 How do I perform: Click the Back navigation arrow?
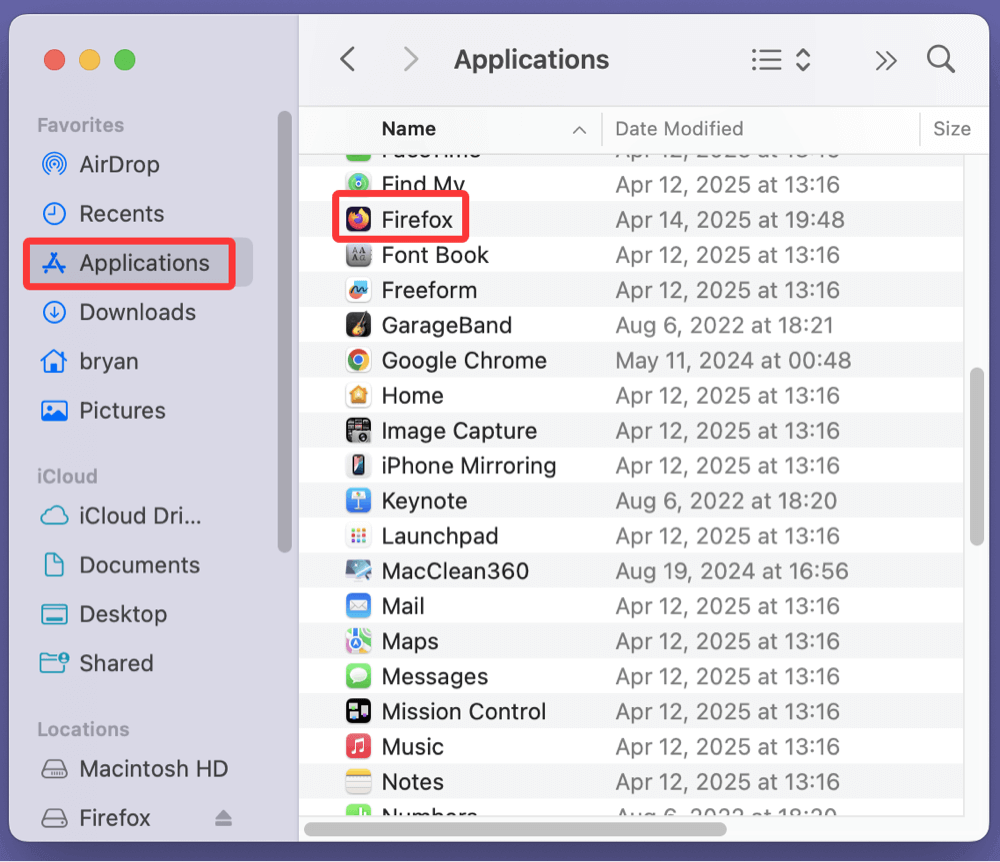point(347,59)
